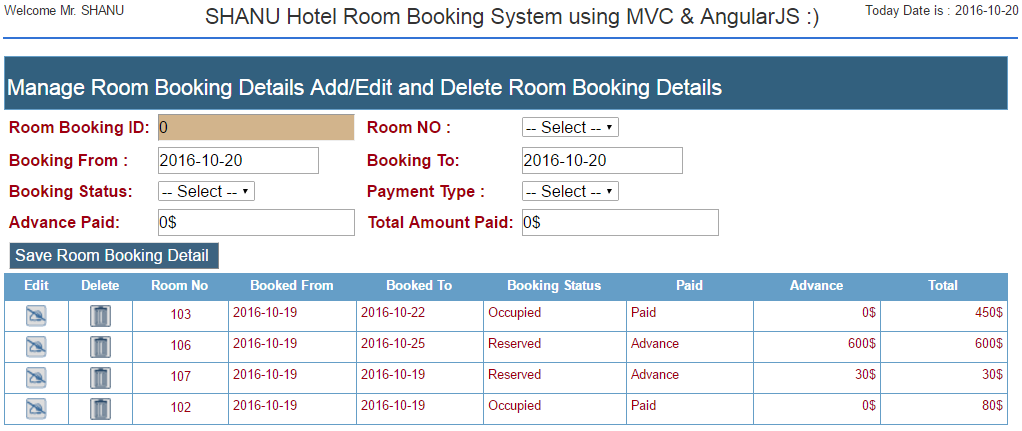Open the Room NO dropdown

tap(570, 128)
